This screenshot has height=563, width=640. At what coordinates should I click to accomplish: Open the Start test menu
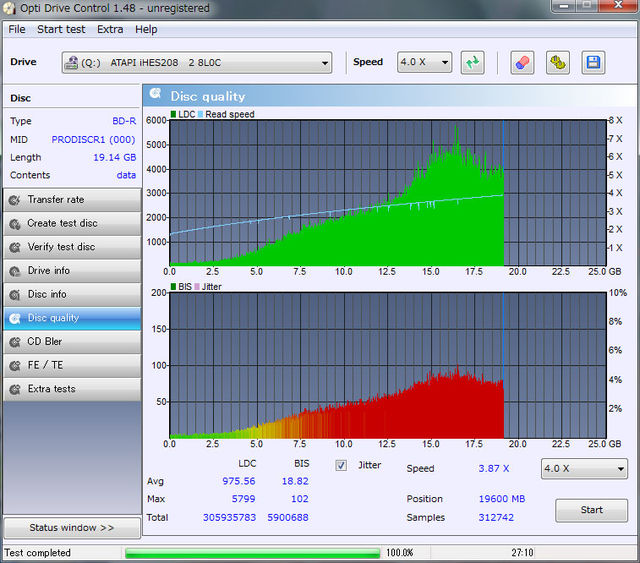(x=61, y=29)
